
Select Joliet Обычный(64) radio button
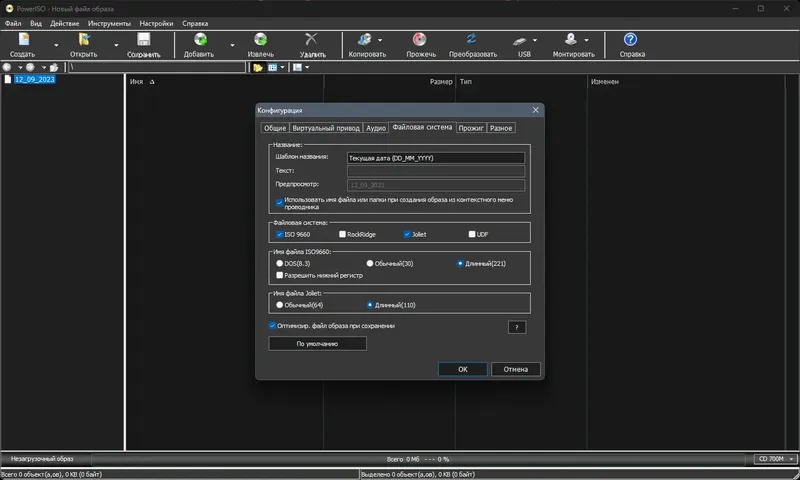280,305
